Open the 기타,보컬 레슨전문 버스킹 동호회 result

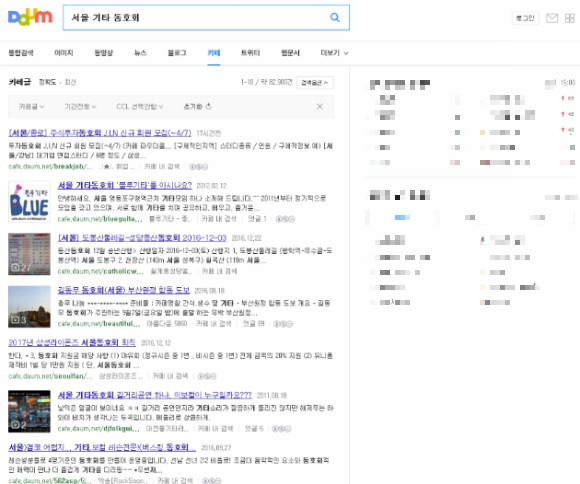tap(102, 447)
